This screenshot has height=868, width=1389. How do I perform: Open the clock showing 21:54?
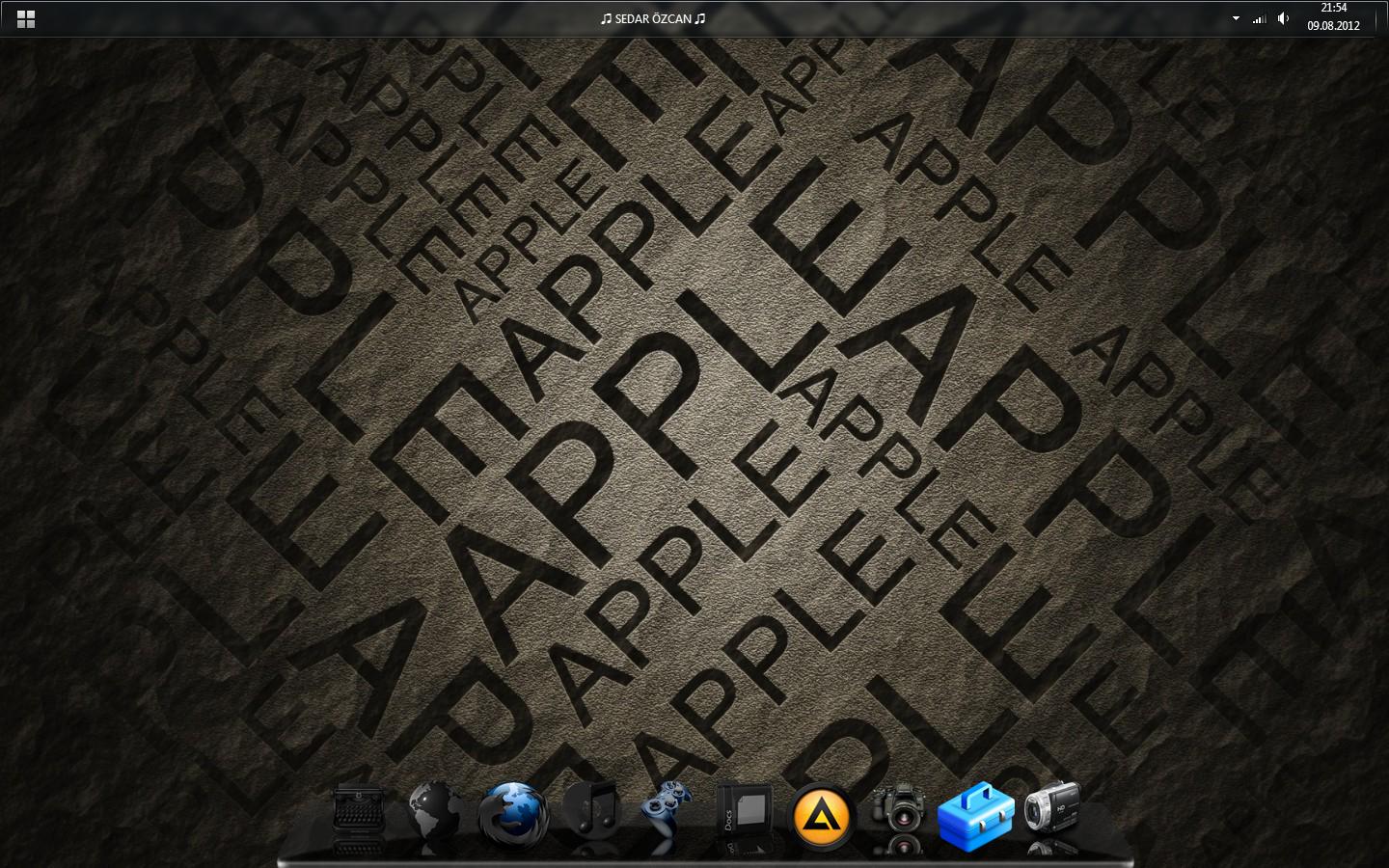(1334, 8)
